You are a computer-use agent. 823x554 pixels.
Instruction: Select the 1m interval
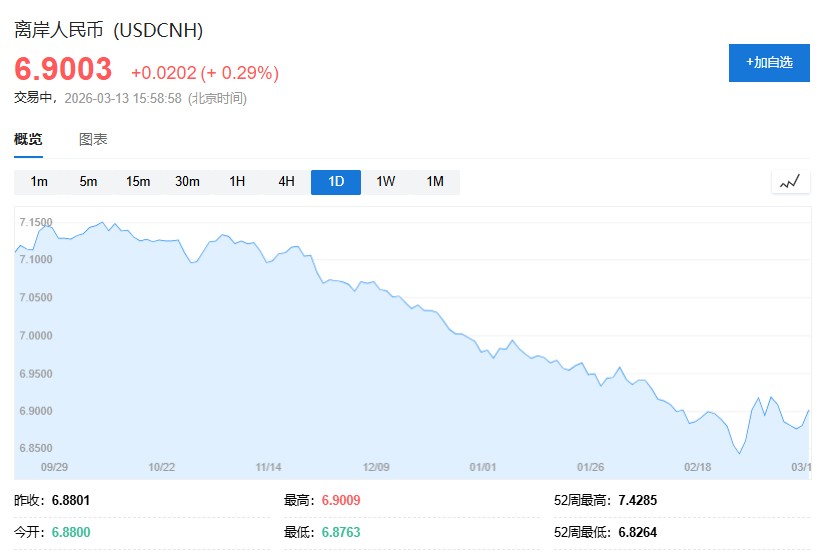coord(39,182)
